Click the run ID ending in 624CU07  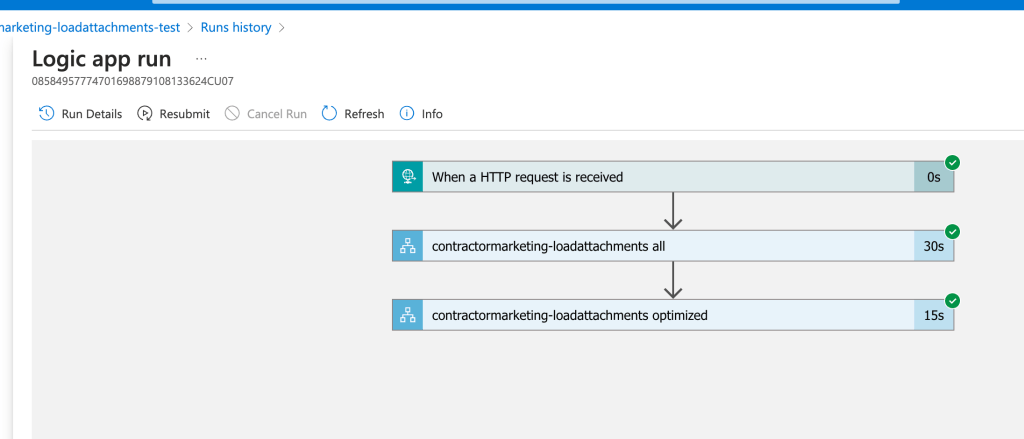tap(133, 82)
